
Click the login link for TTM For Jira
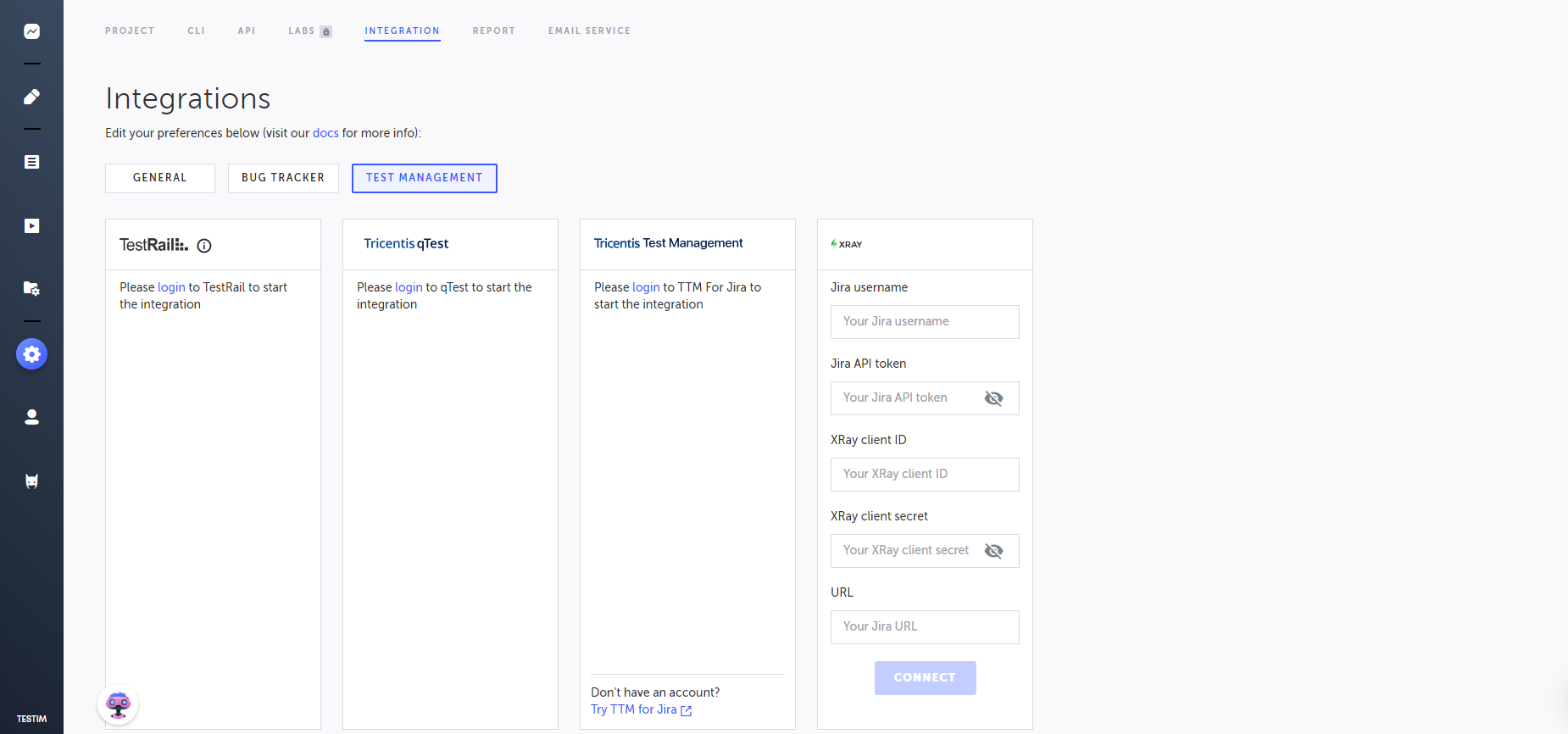[646, 287]
